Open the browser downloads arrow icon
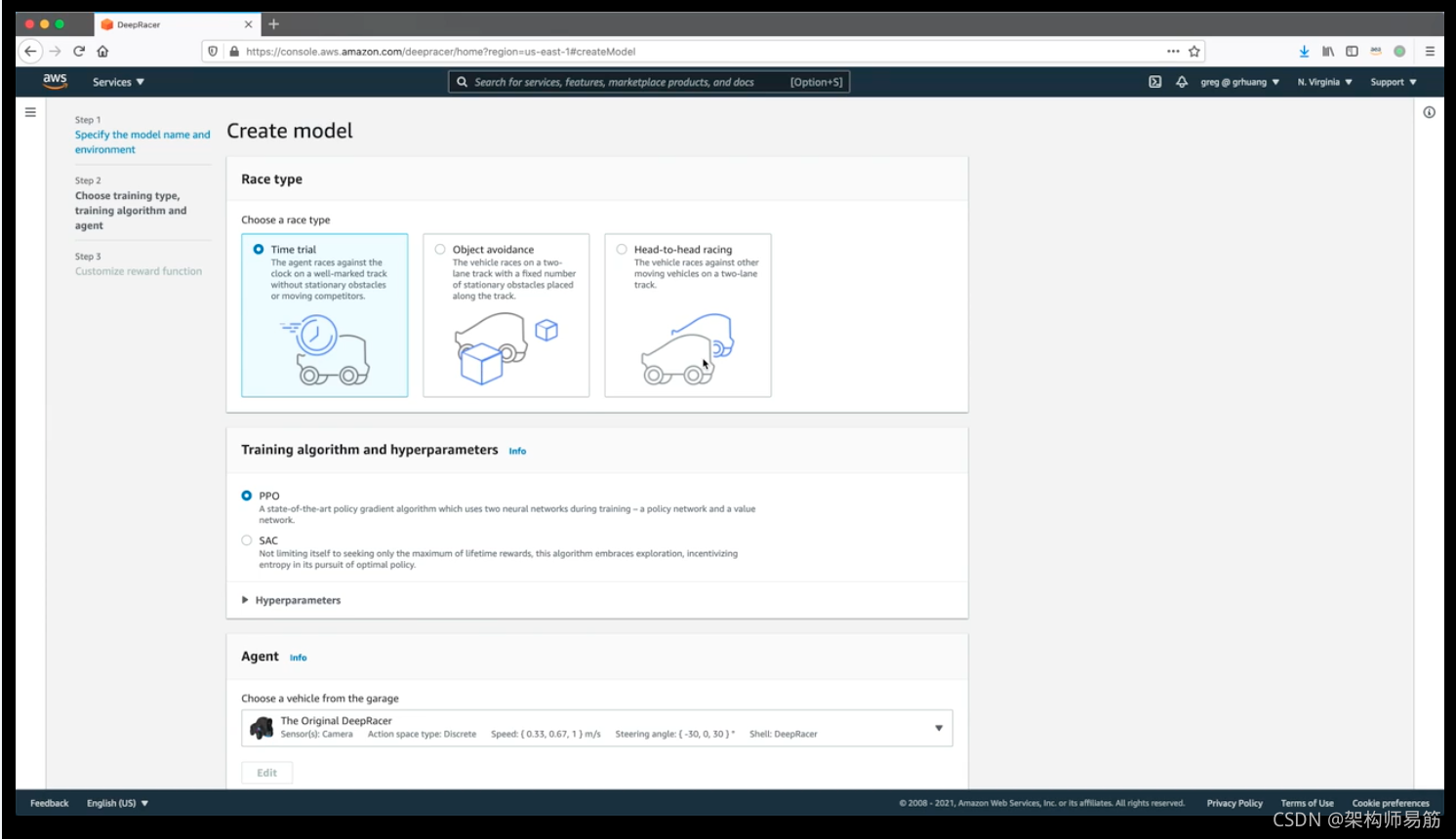This screenshot has width=1456, height=839. [1304, 52]
